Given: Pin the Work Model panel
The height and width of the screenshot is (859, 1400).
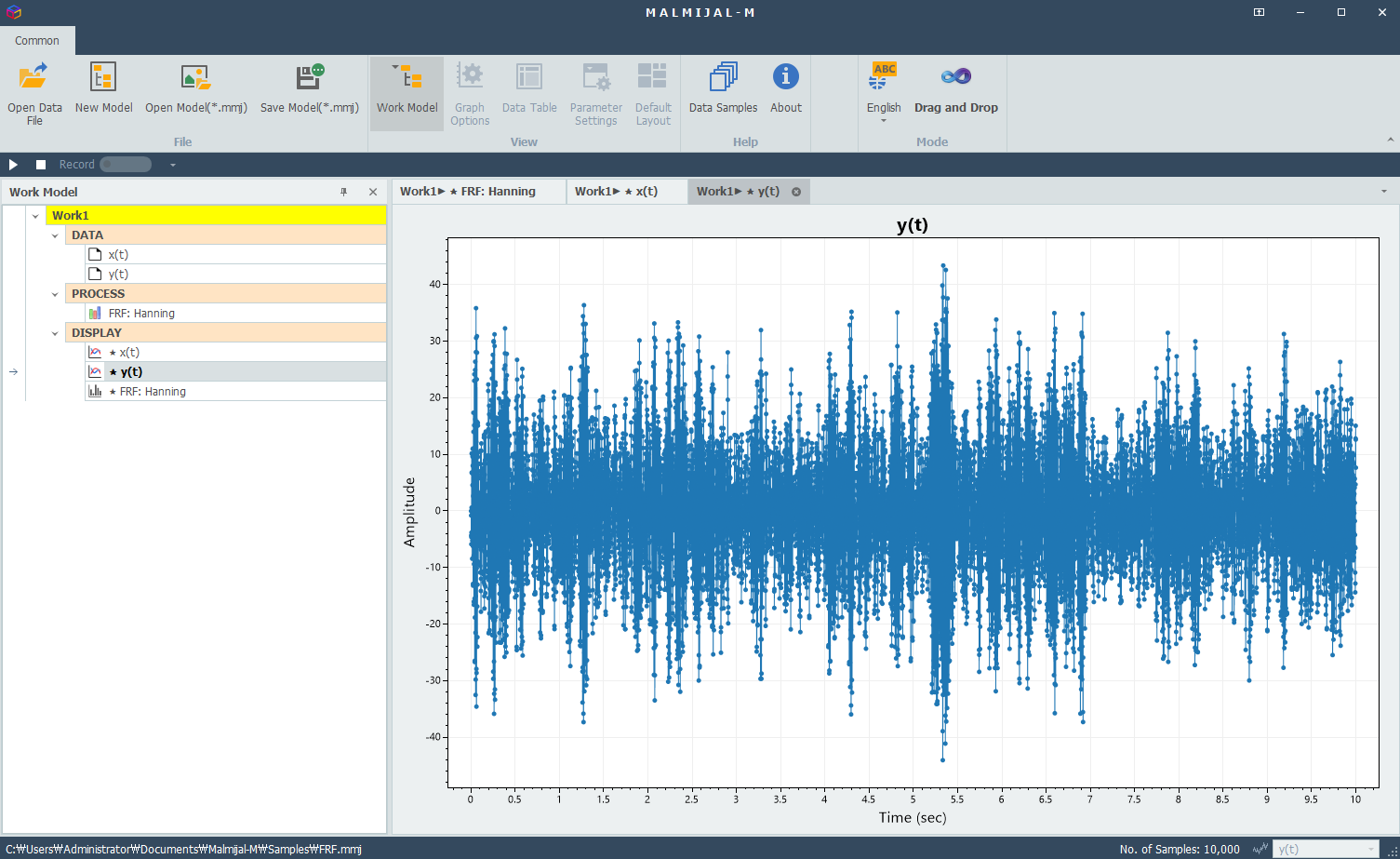Looking at the screenshot, I should (343, 192).
